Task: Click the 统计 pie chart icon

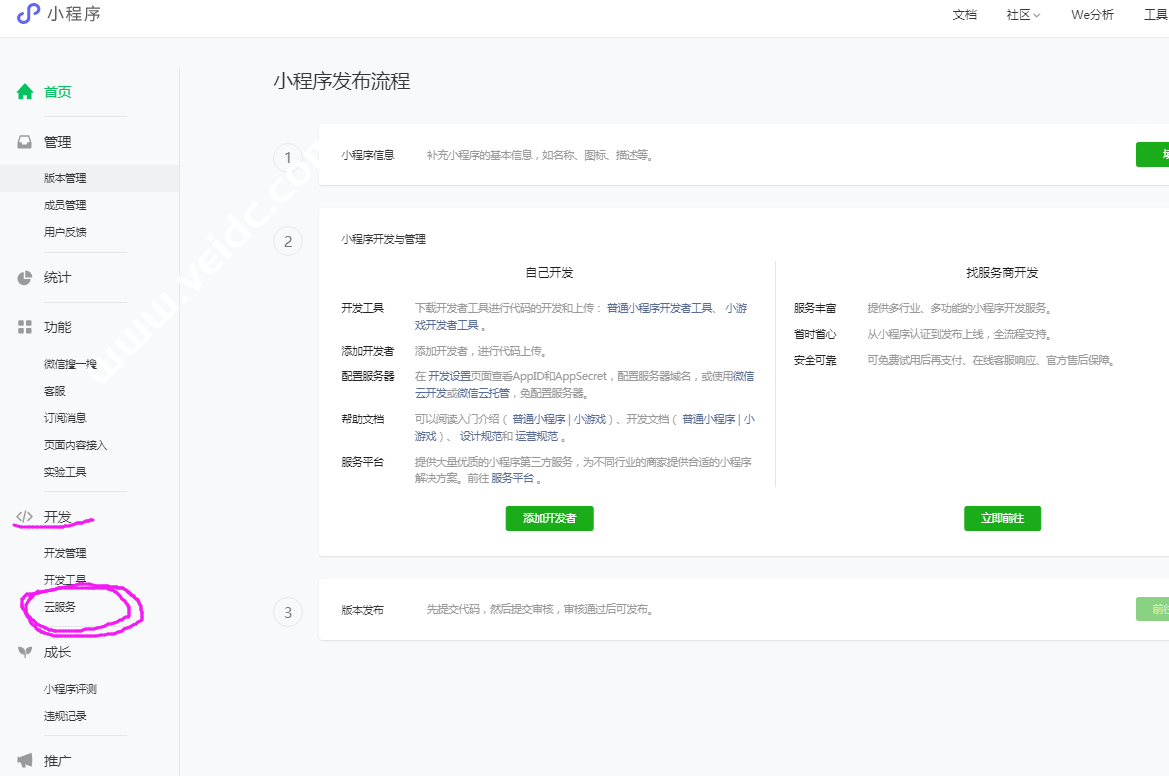Action: coord(25,278)
